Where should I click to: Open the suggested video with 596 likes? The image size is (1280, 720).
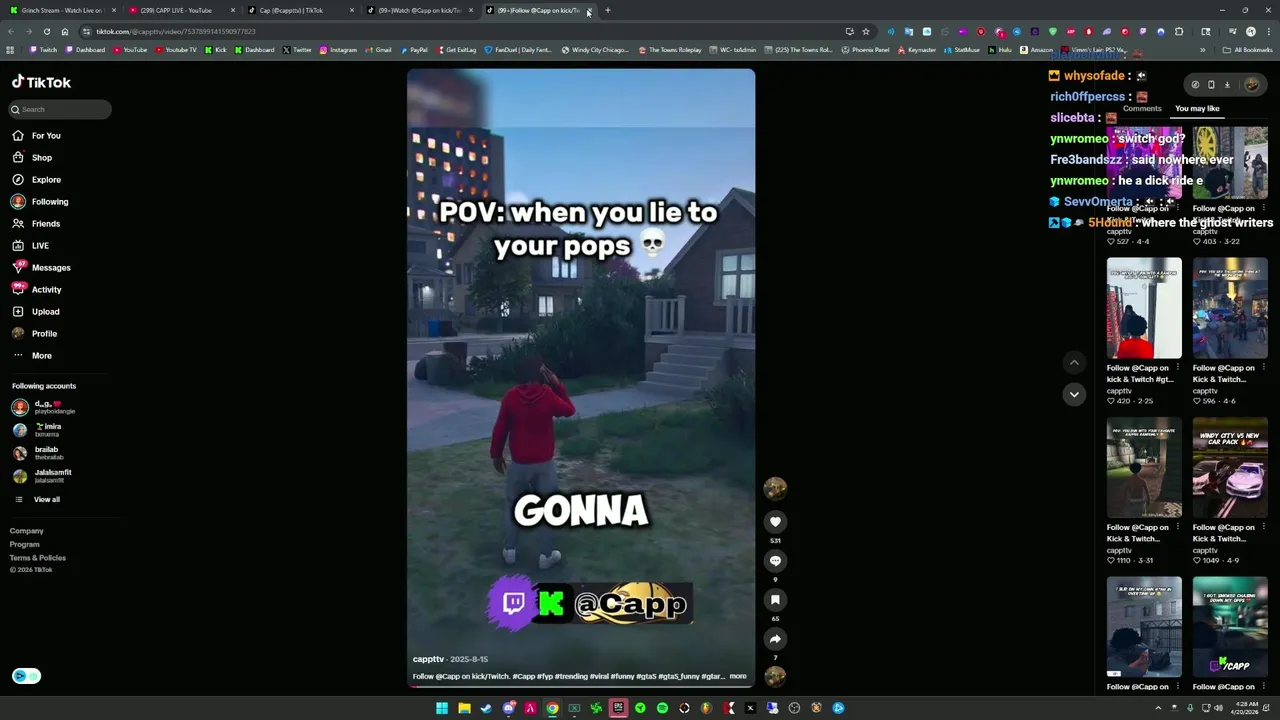coord(1230,308)
